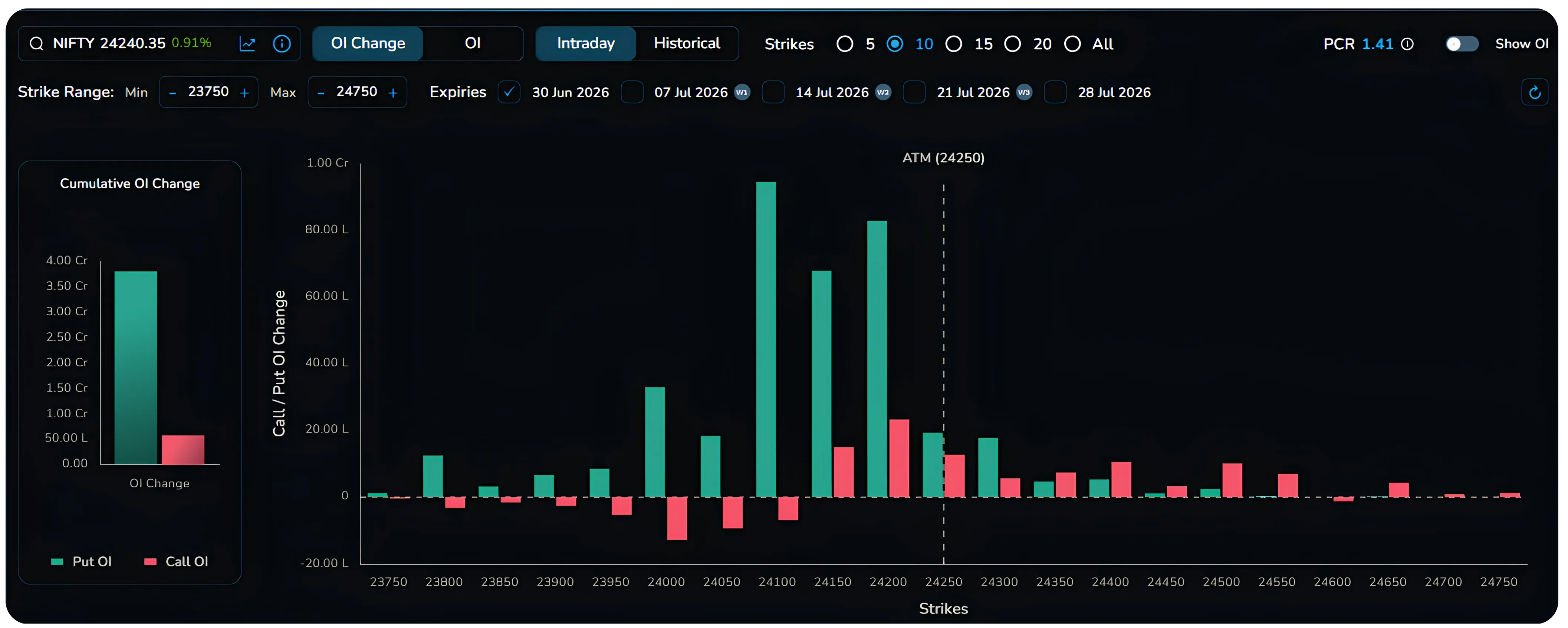
Task: Click the 4.00 Cr label in cumulative chart
Action: 67,260
